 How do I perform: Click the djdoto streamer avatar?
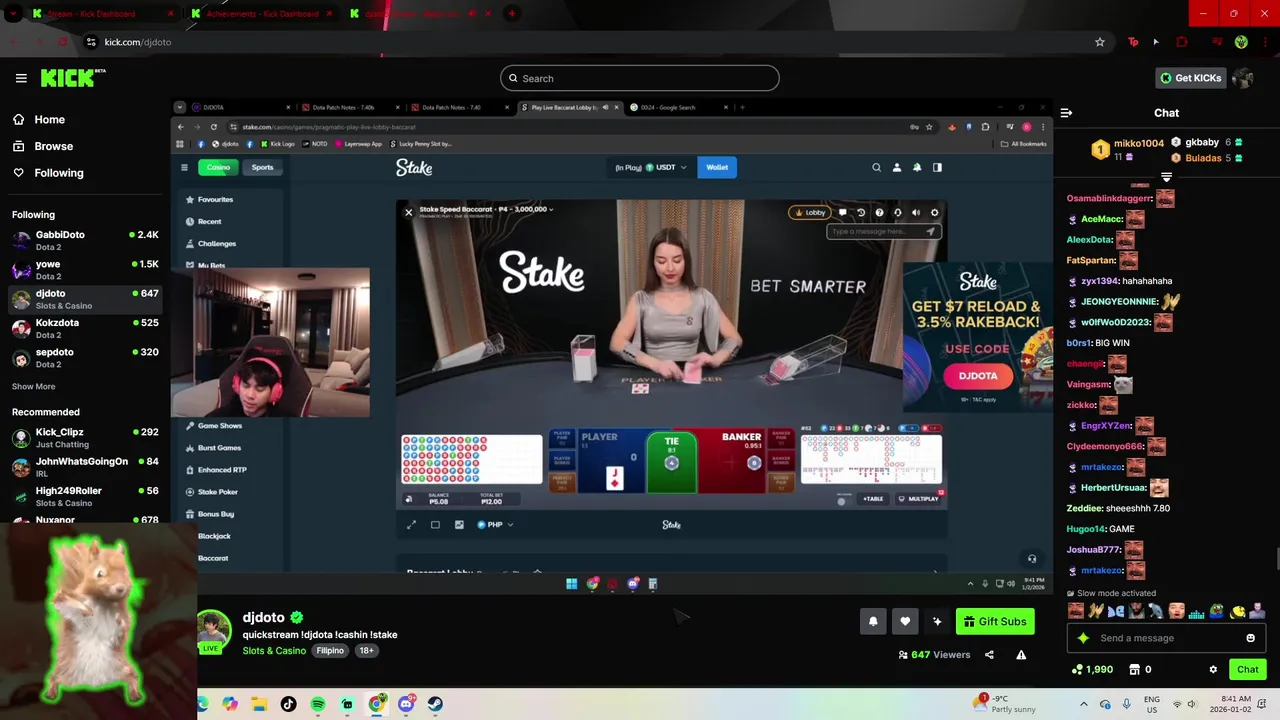point(214,630)
